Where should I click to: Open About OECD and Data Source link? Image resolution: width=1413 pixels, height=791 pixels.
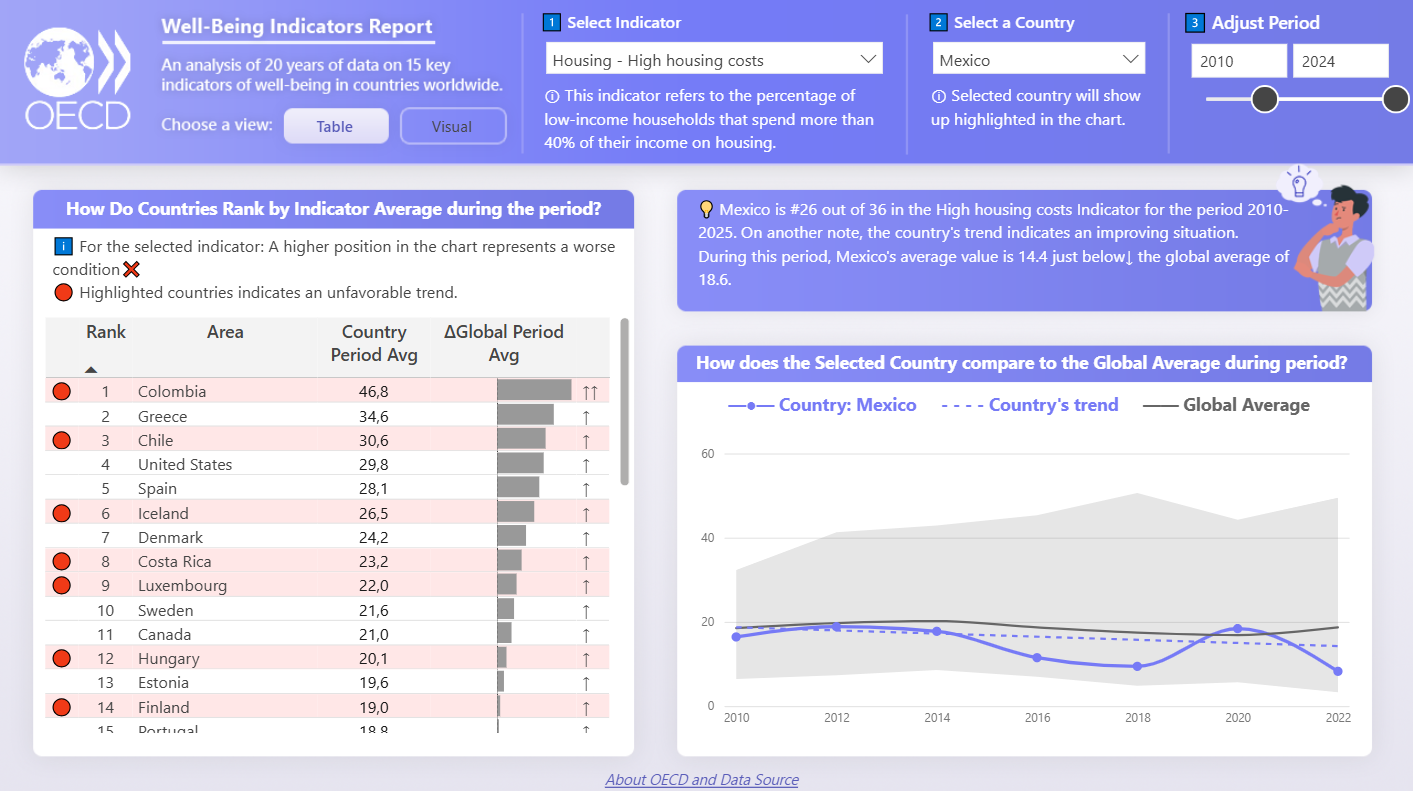pyautogui.click(x=702, y=779)
